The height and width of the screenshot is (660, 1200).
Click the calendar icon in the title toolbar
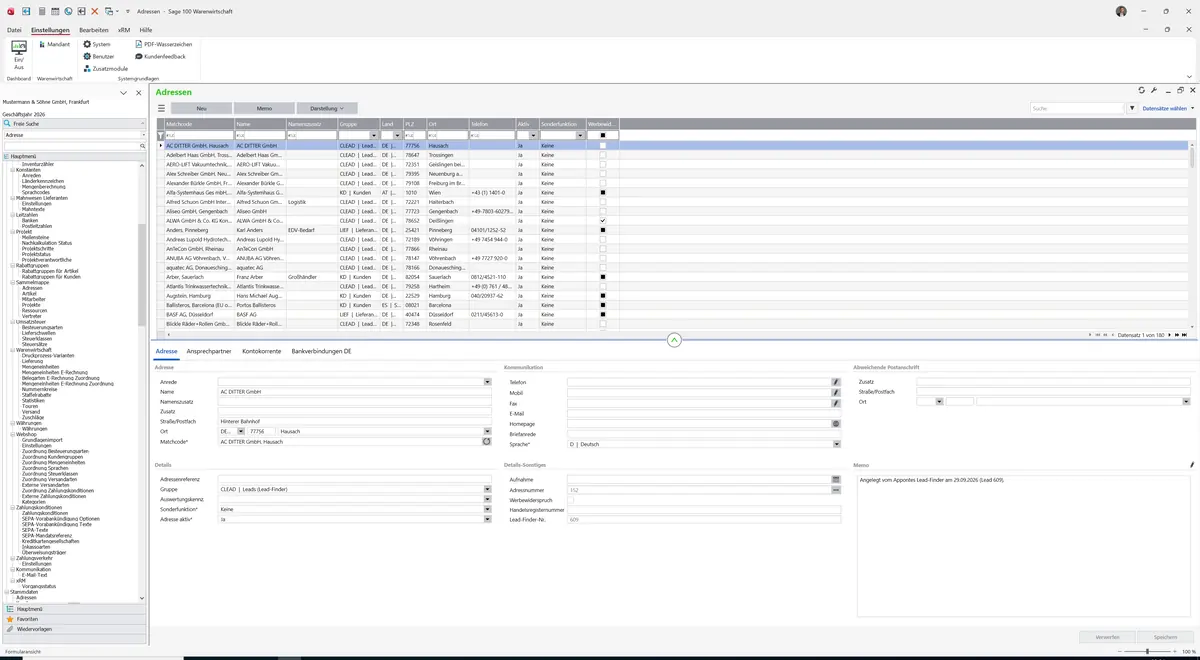54,11
